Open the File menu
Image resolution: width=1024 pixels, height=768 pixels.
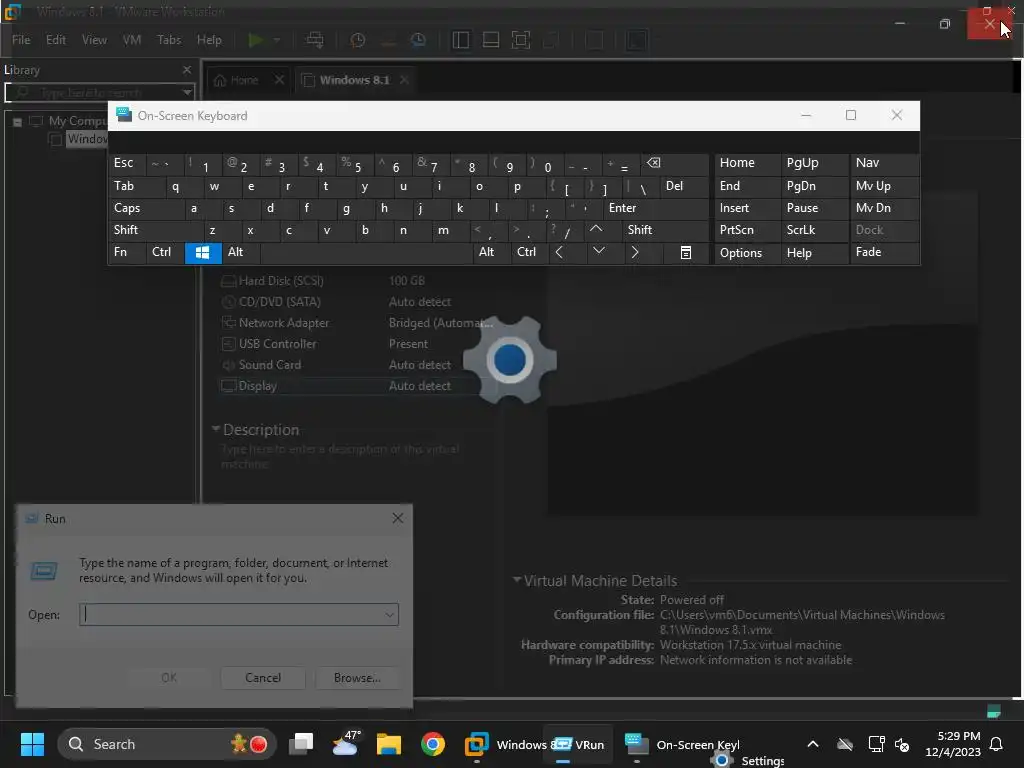22,40
